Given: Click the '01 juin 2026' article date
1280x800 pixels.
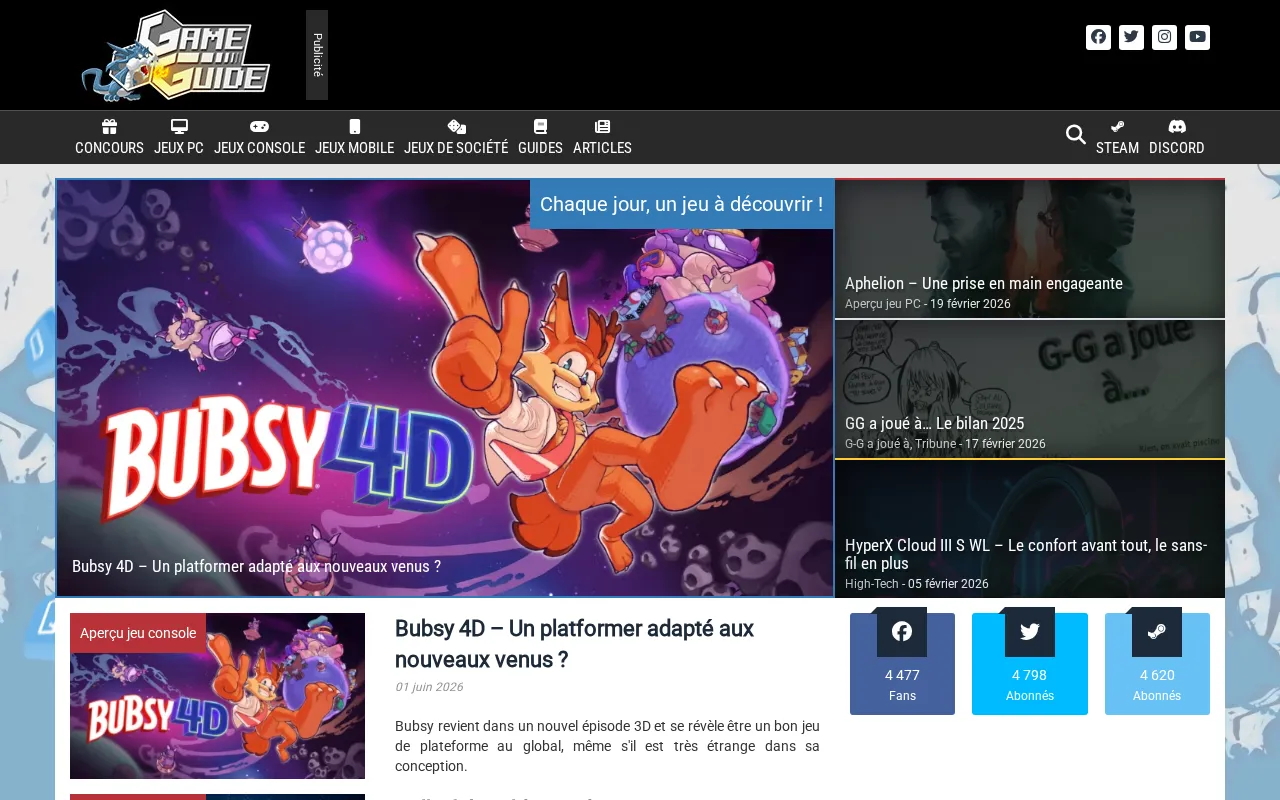Looking at the screenshot, I should coord(429,687).
